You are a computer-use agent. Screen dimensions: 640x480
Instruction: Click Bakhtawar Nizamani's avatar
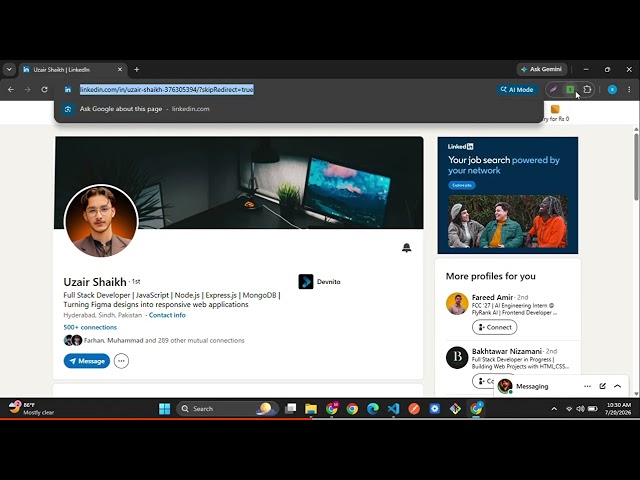coord(457,358)
